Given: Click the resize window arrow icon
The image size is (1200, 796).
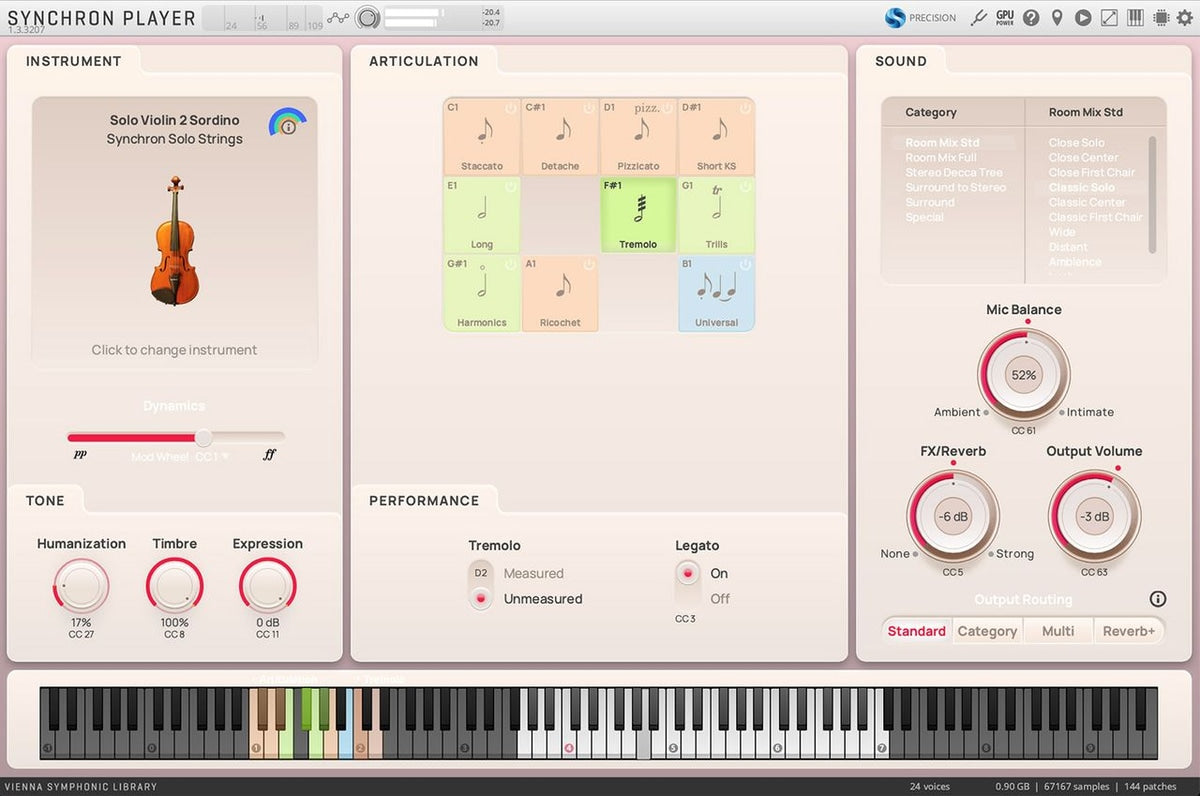Looking at the screenshot, I should pyautogui.click(x=1109, y=17).
